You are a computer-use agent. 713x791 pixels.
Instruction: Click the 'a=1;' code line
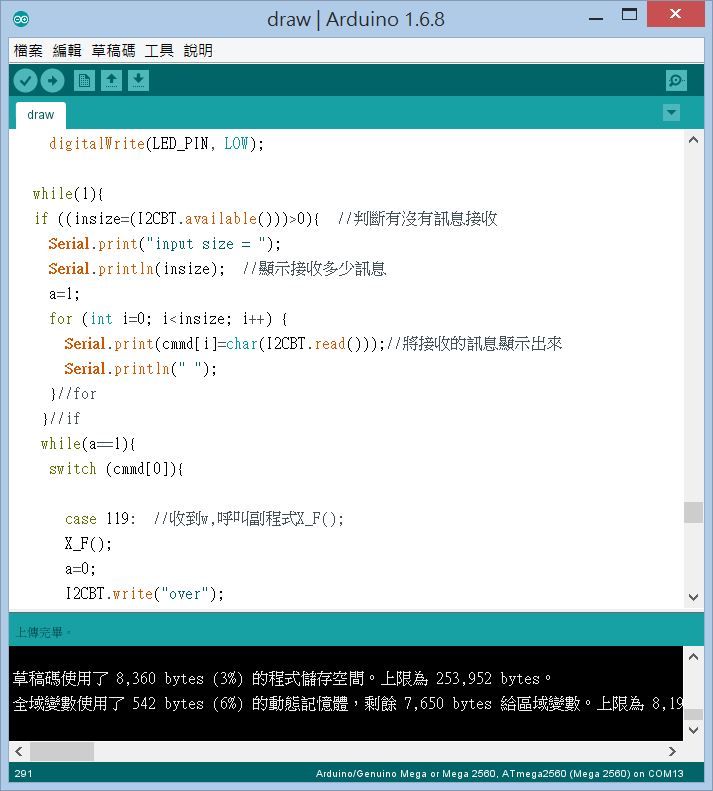(x=64, y=294)
